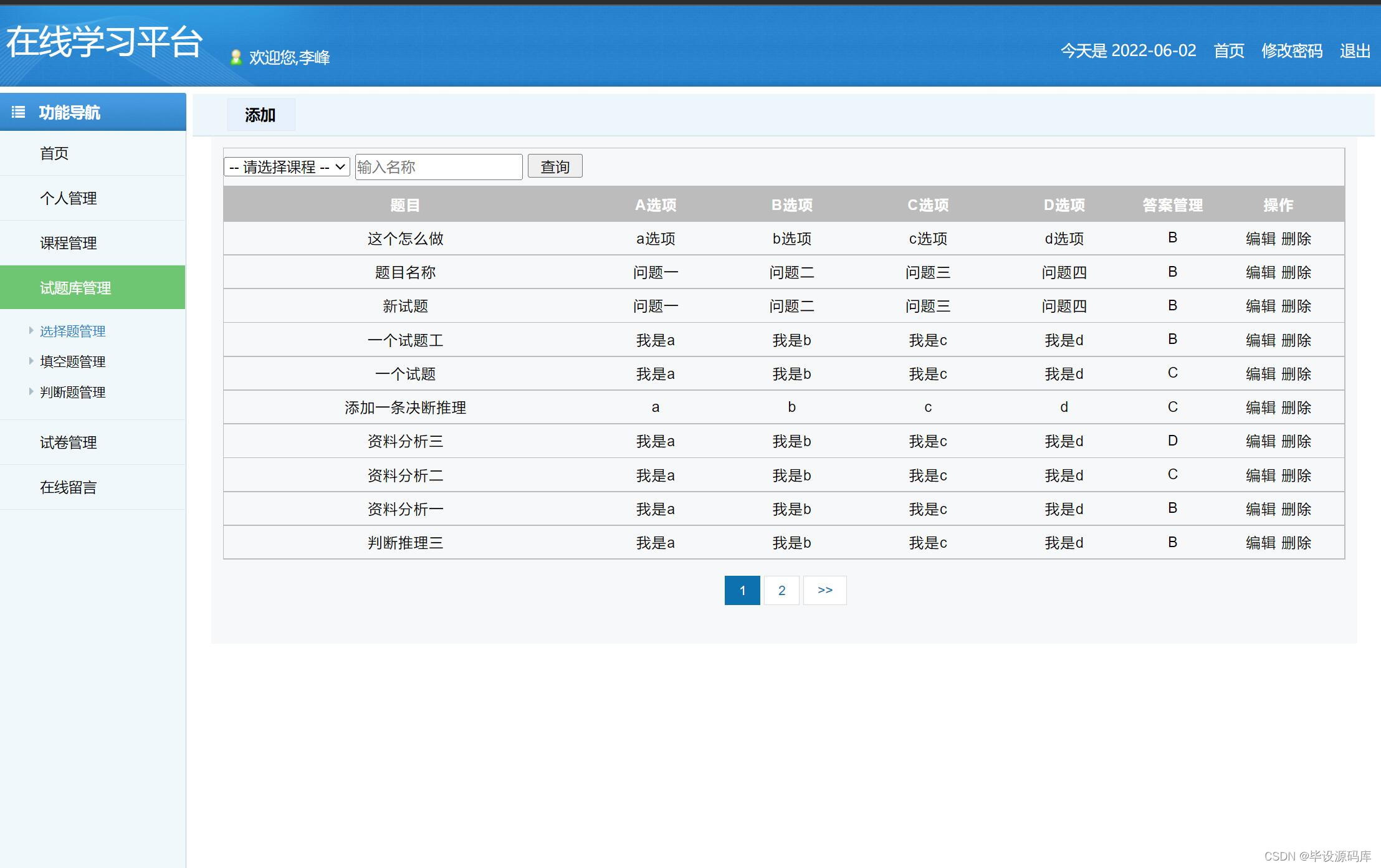This screenshot has width=1381, height=868.
Task: Click the 功能导航 list icon
Action: [19, 112]
